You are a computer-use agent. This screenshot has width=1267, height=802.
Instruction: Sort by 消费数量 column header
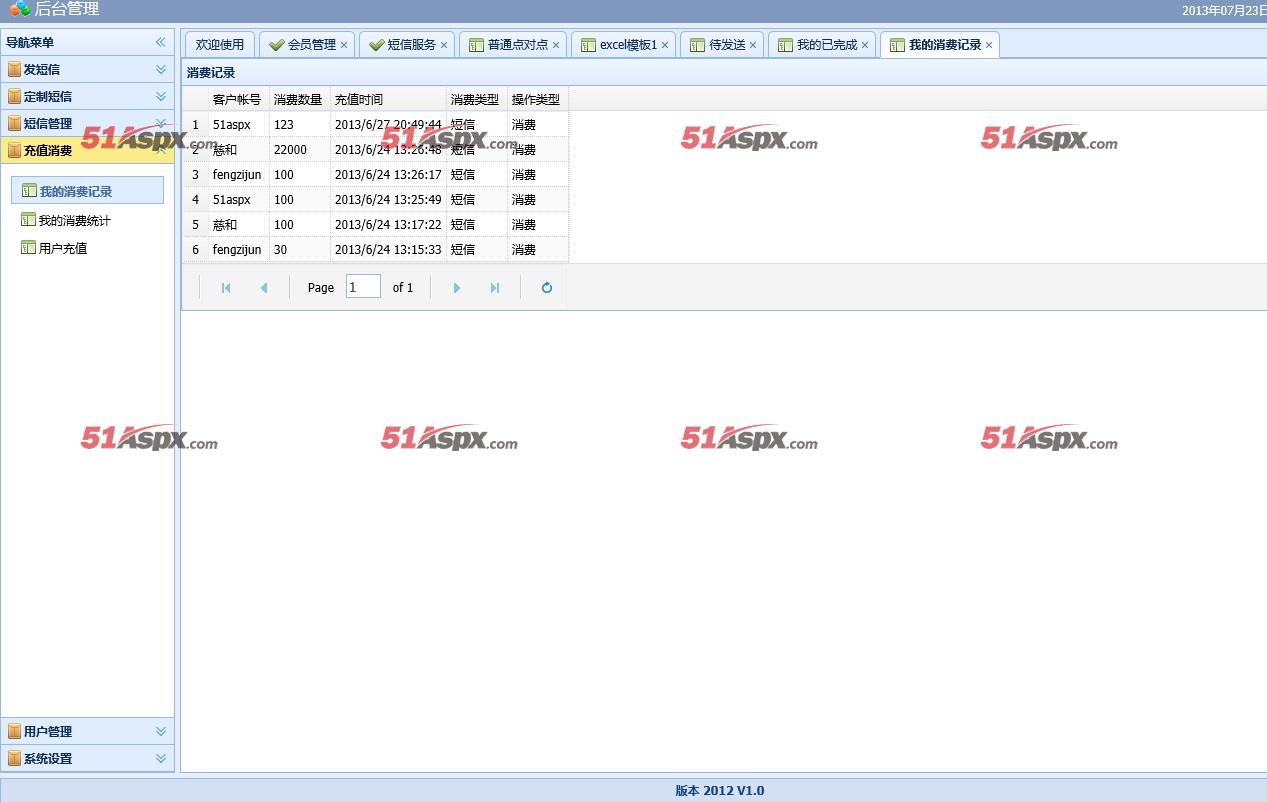click(300, 99)
